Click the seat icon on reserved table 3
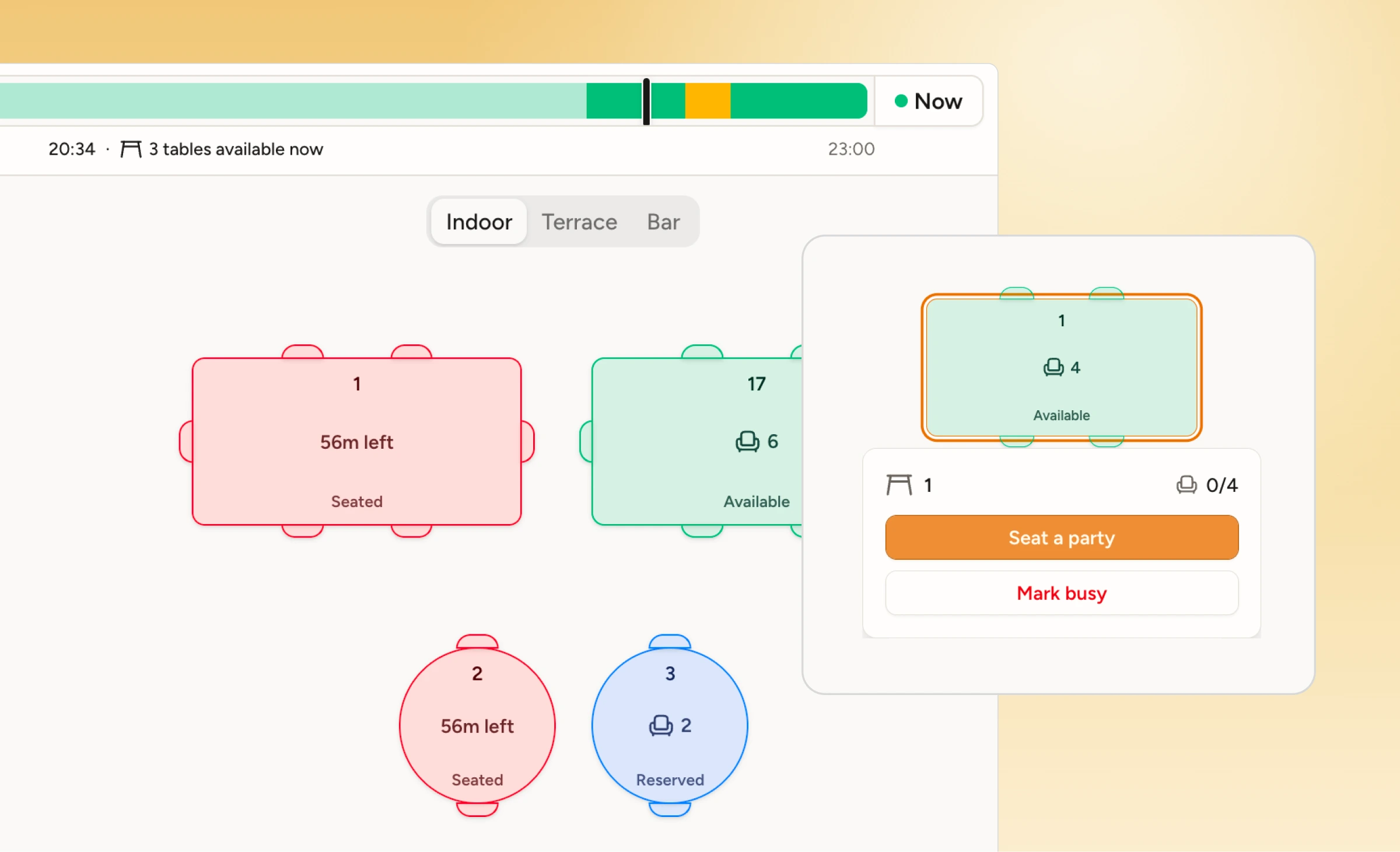This screenshot has width=1400, height=852. pyautogui.click(x=661, y=725)
